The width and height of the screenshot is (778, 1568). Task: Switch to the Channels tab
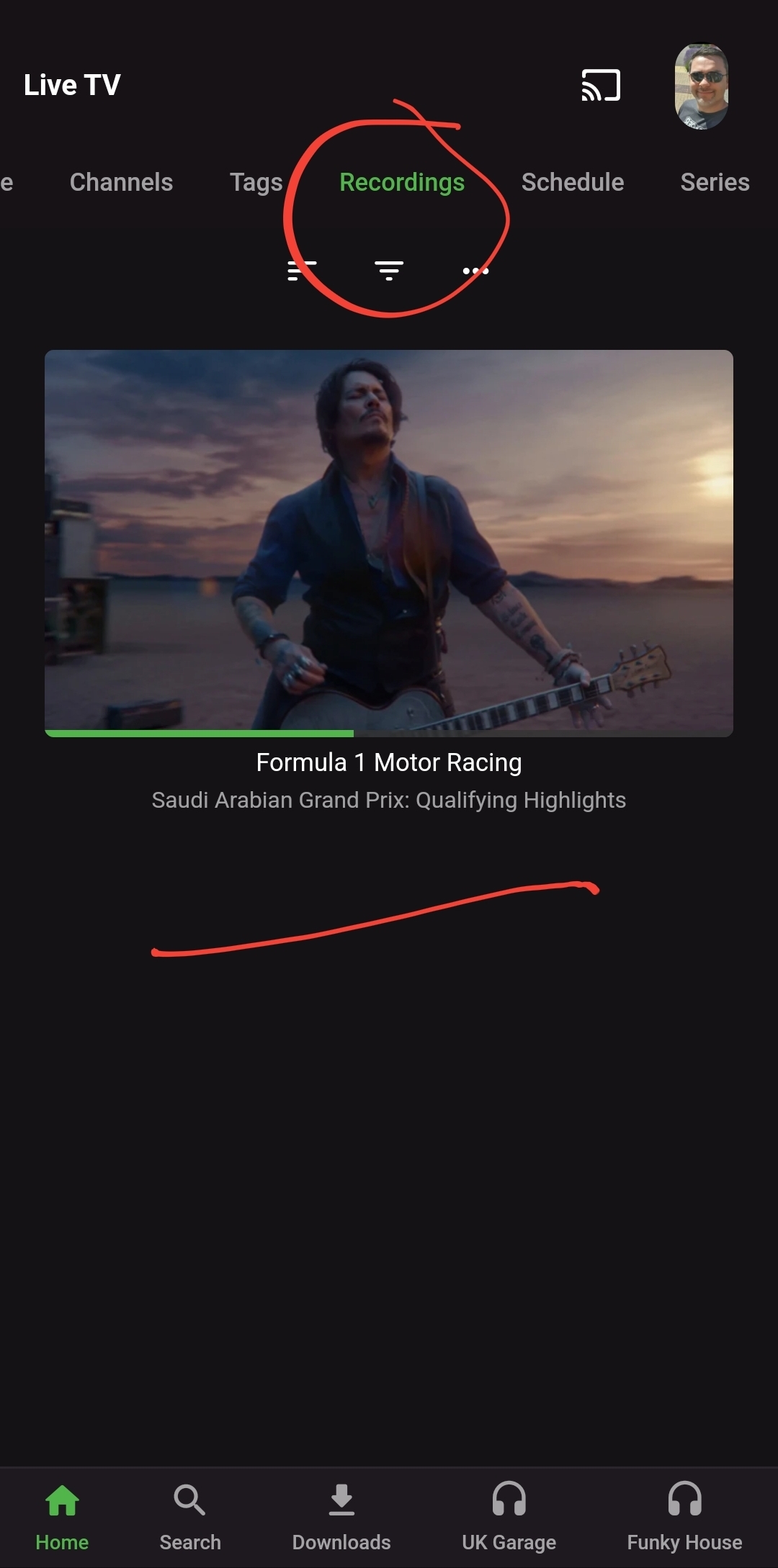(121, 182)
